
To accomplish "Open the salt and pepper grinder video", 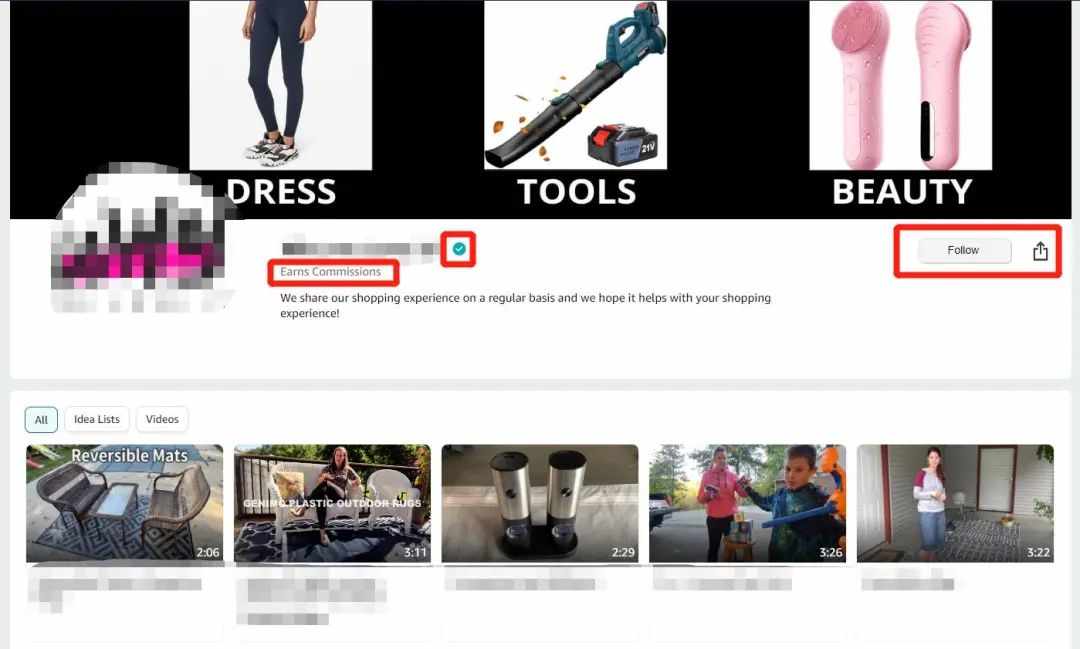I will (540, 504).
